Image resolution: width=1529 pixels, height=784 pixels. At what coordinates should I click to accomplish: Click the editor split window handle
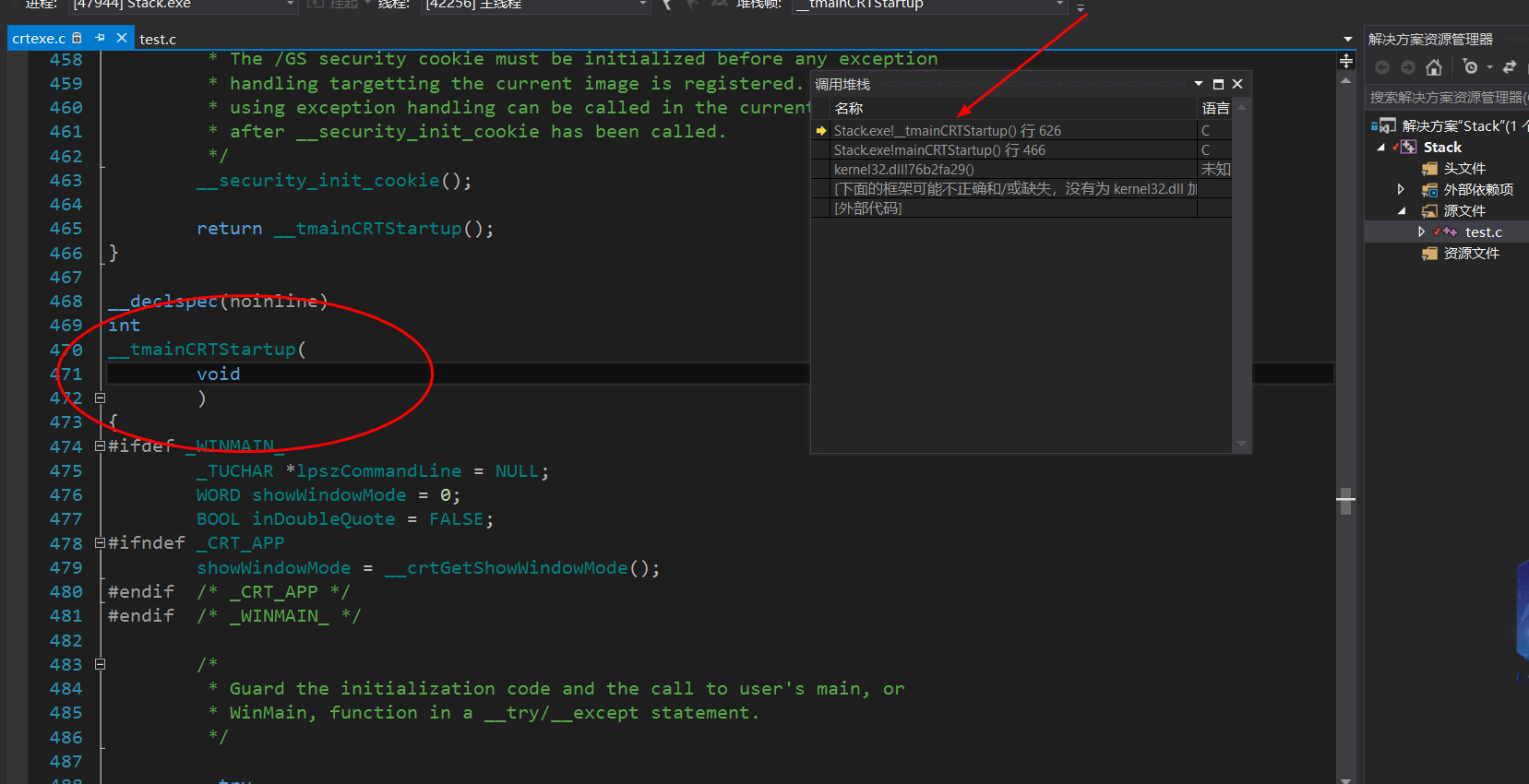(1346, 61)
